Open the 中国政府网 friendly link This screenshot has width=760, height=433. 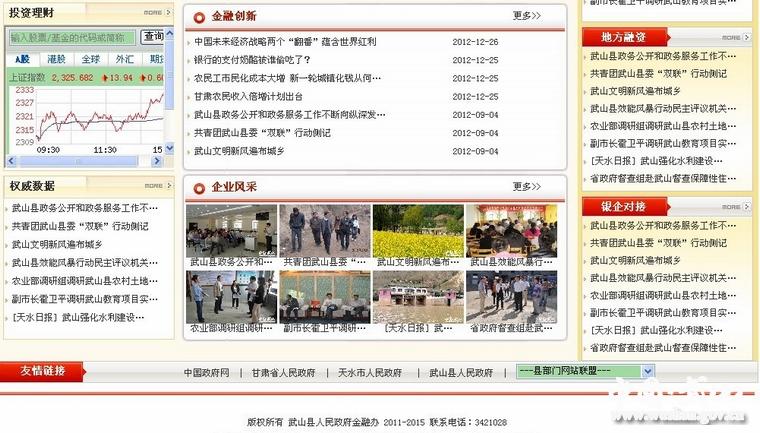tap(206, 372)
